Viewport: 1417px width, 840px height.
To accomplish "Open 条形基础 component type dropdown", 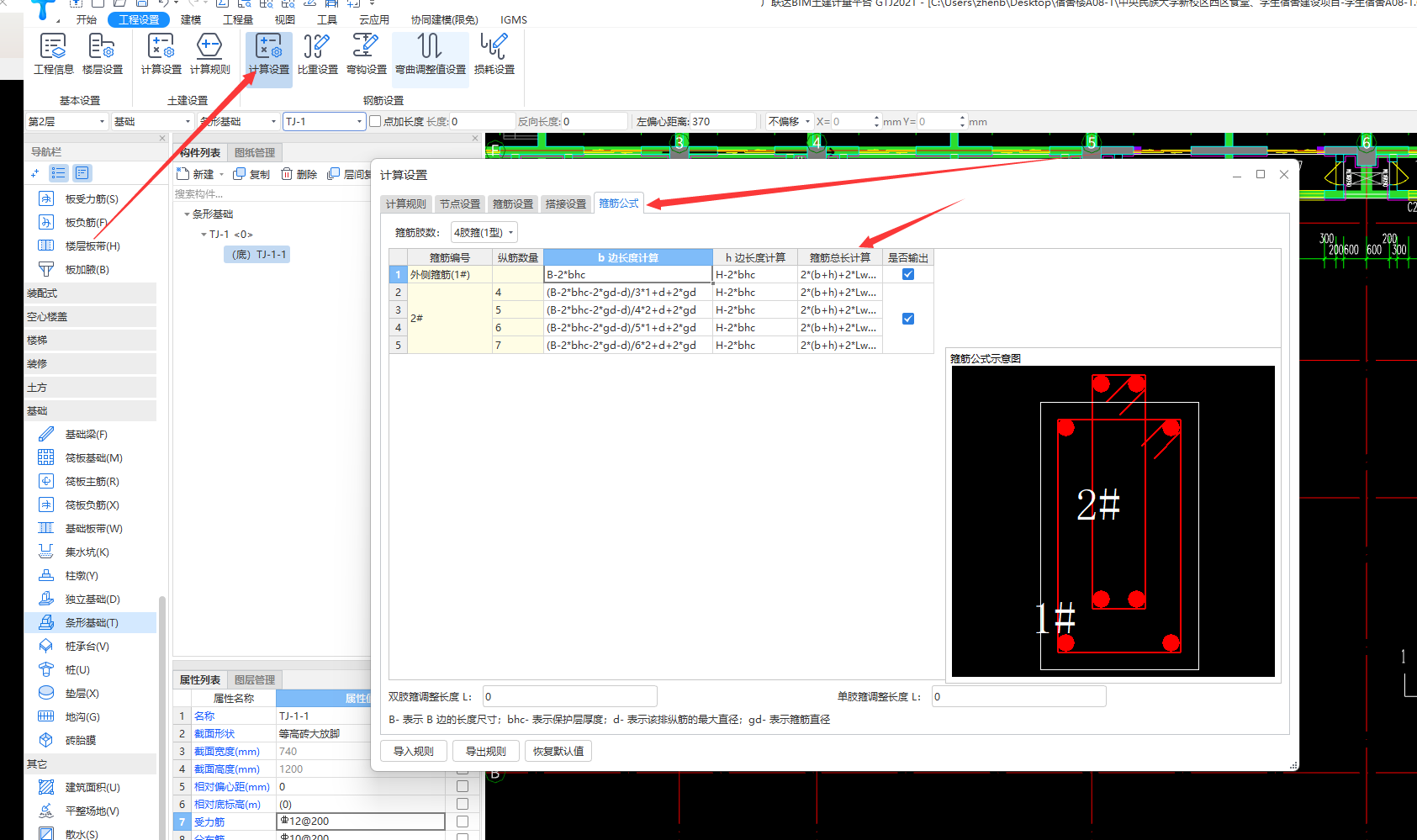I will point(238,122).
